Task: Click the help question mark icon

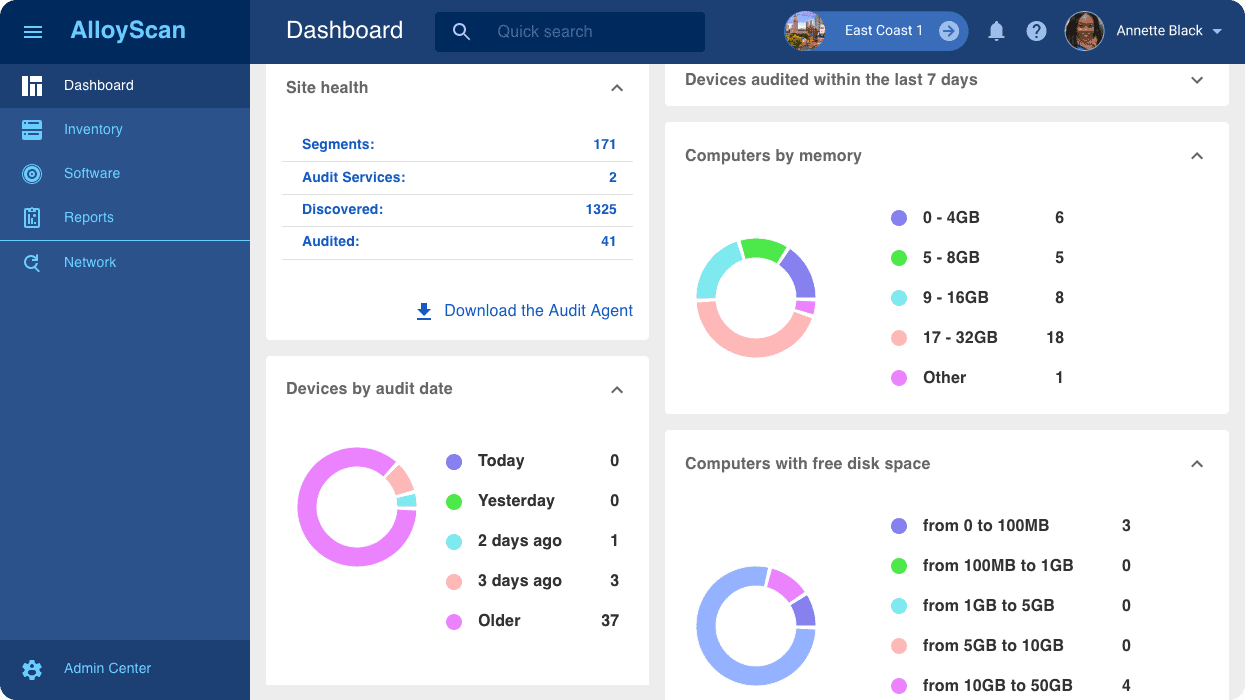Action: click(1036, 31)
